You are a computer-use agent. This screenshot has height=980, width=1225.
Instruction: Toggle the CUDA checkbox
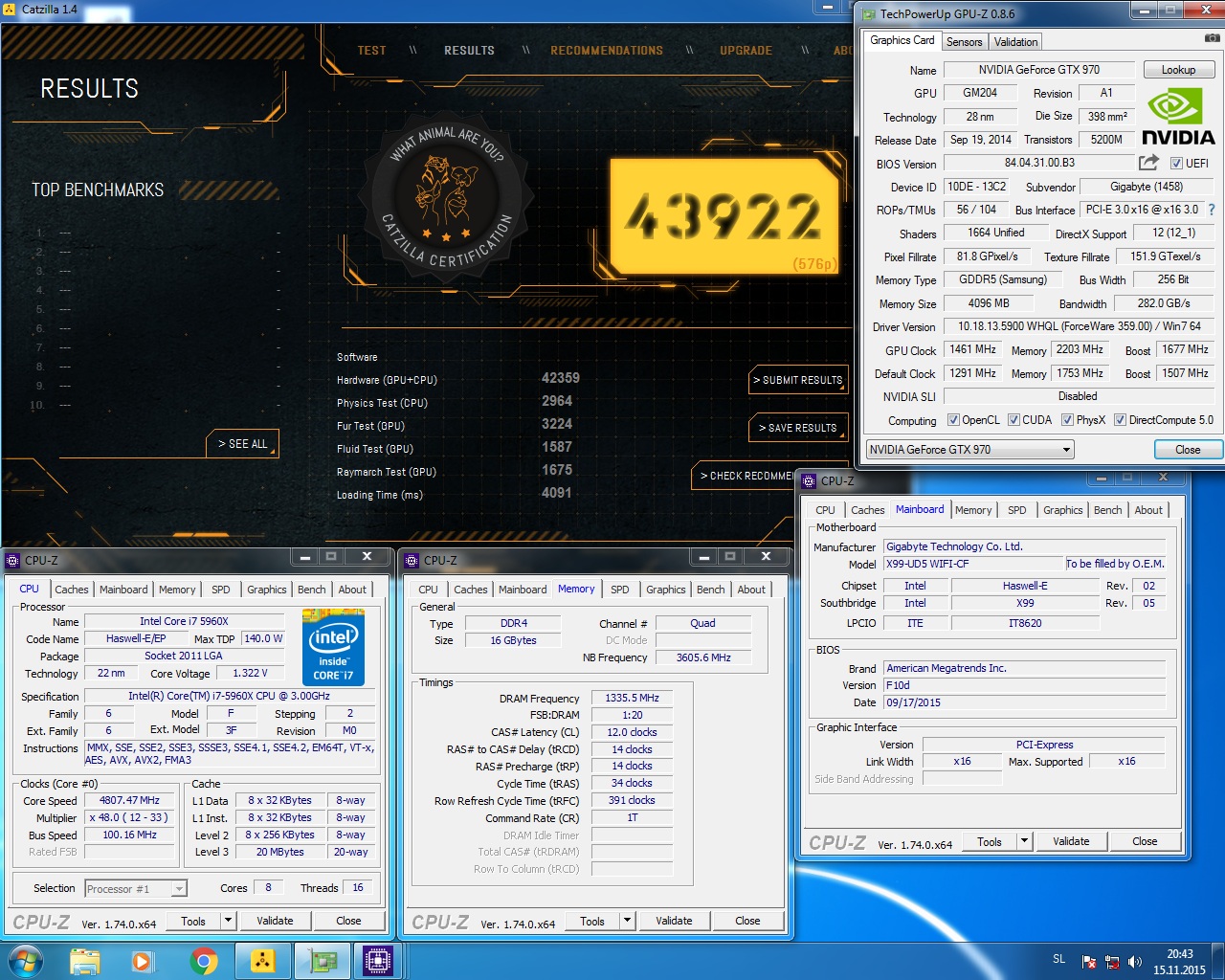(x=1013, y=420)
